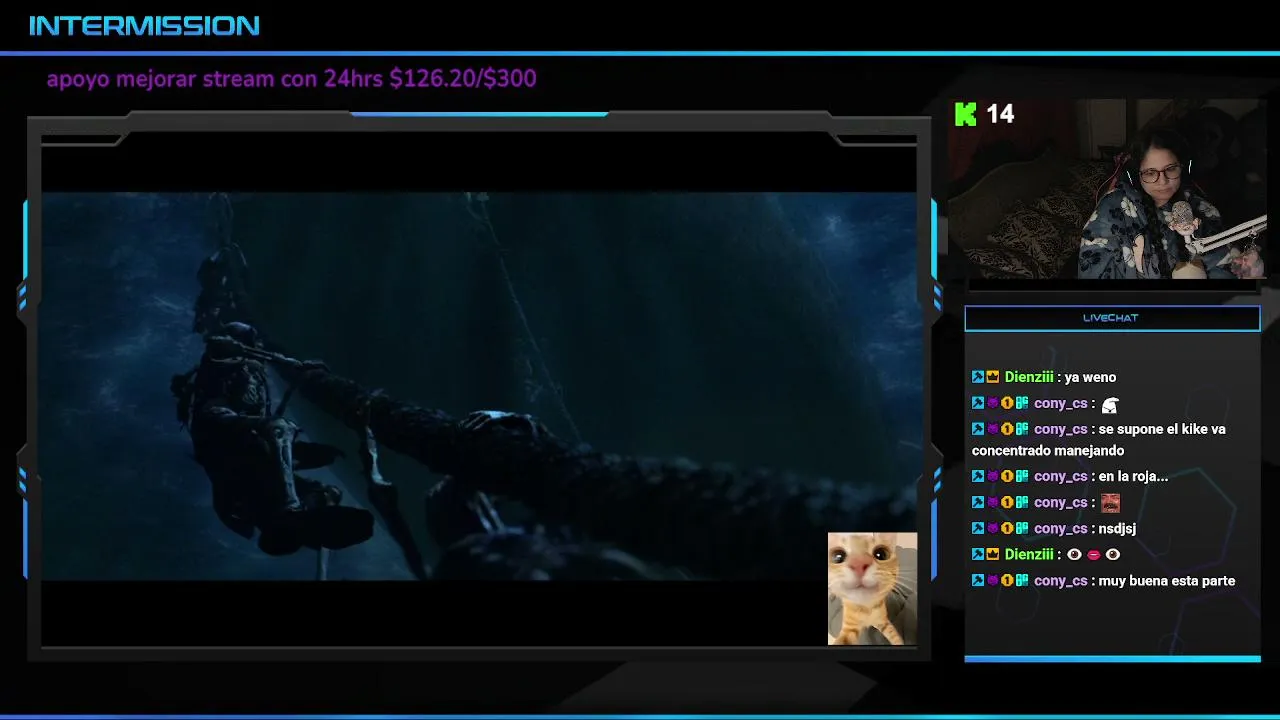
Task: Click the orange cat picture
Action: (x=872, y=588)
